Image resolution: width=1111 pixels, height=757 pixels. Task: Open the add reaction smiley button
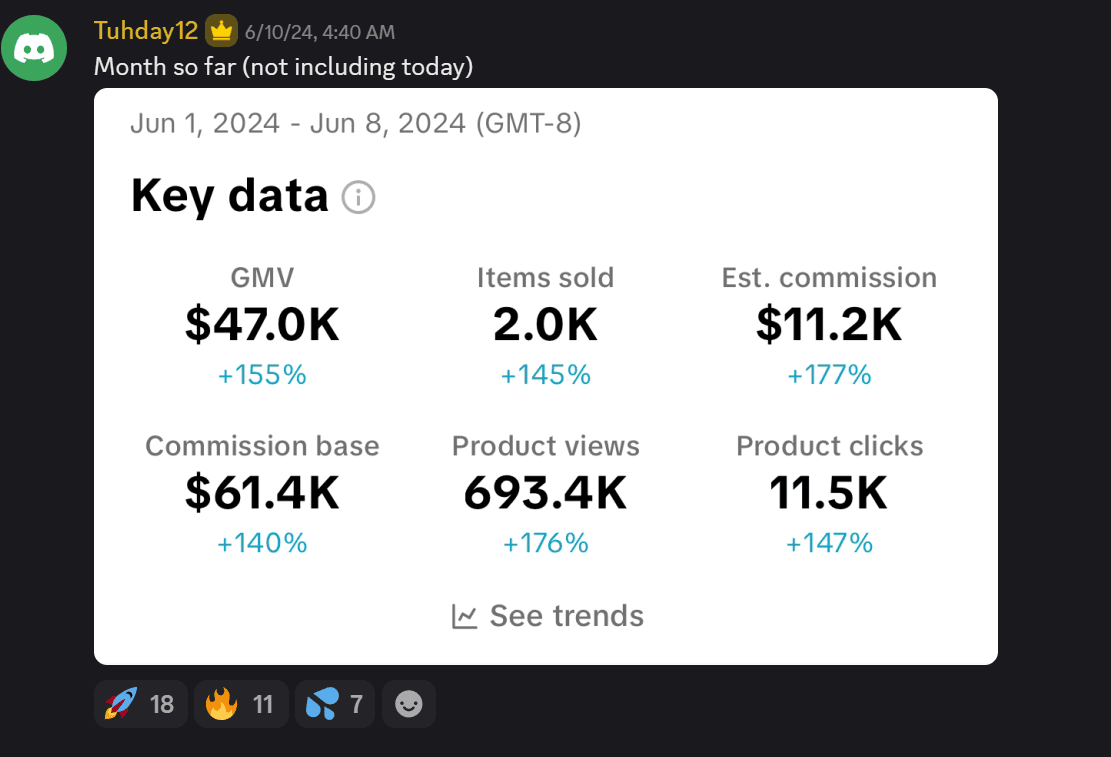[x=408, y=705]
